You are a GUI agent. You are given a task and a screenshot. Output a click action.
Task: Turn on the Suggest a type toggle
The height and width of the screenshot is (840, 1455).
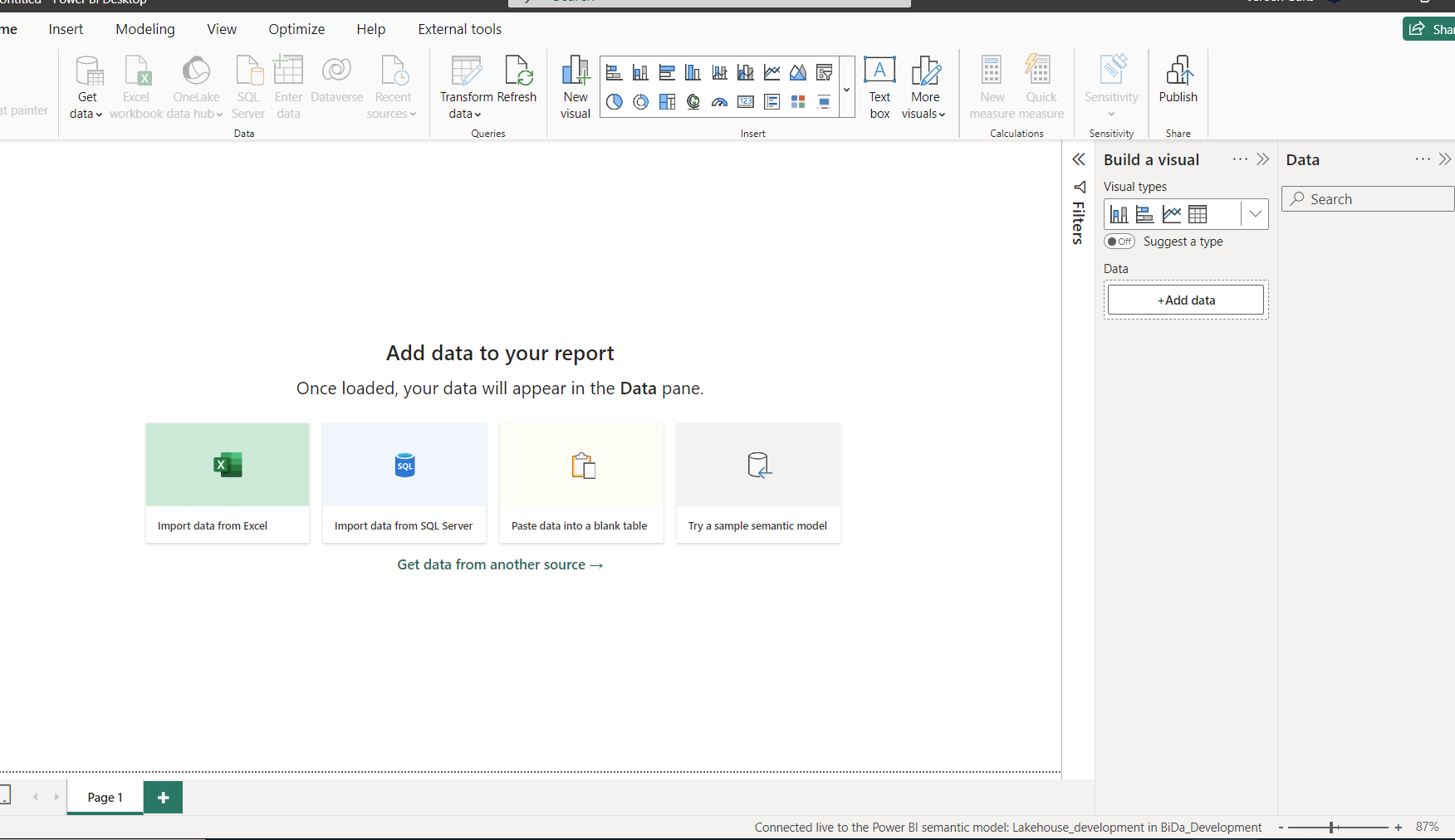click(x=1119, y=242)
